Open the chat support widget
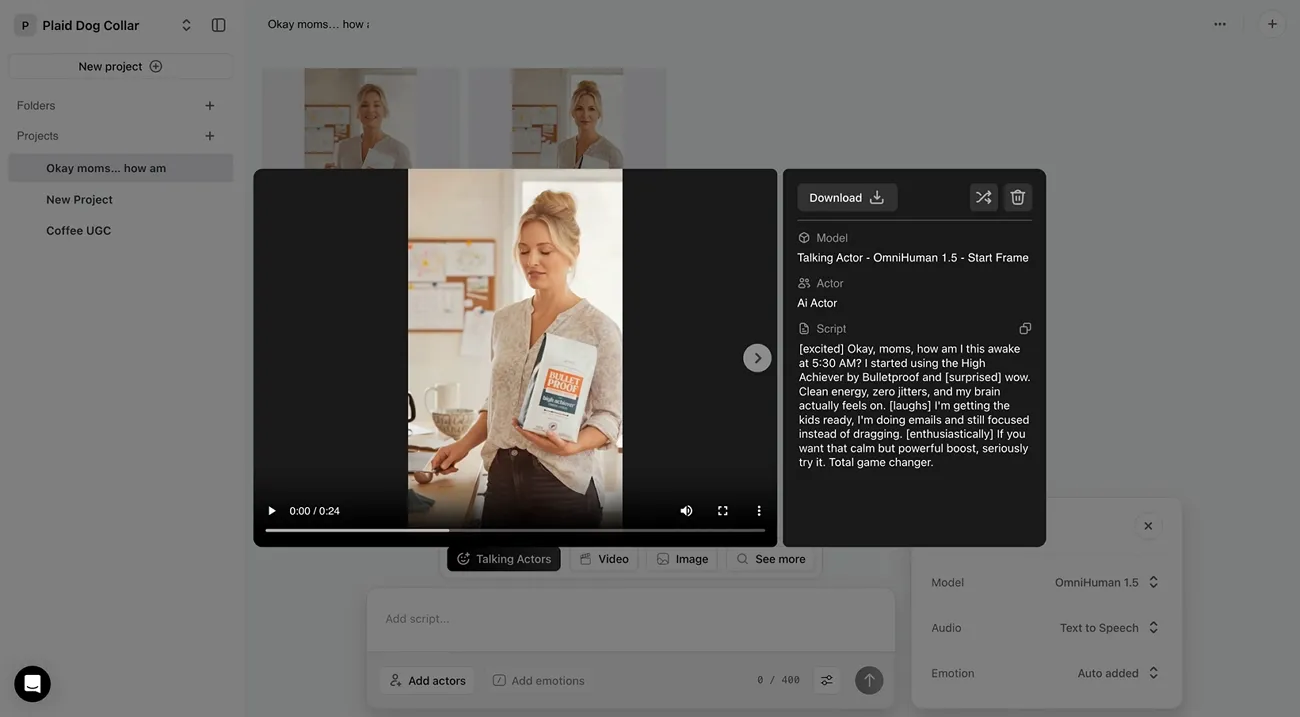Screen dimensions: 1300x717 [32, 684]
